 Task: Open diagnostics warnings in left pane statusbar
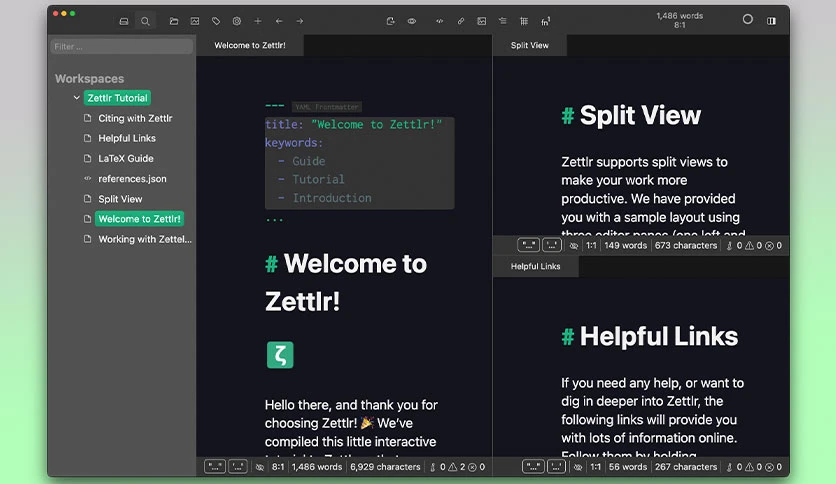[457, 467]
